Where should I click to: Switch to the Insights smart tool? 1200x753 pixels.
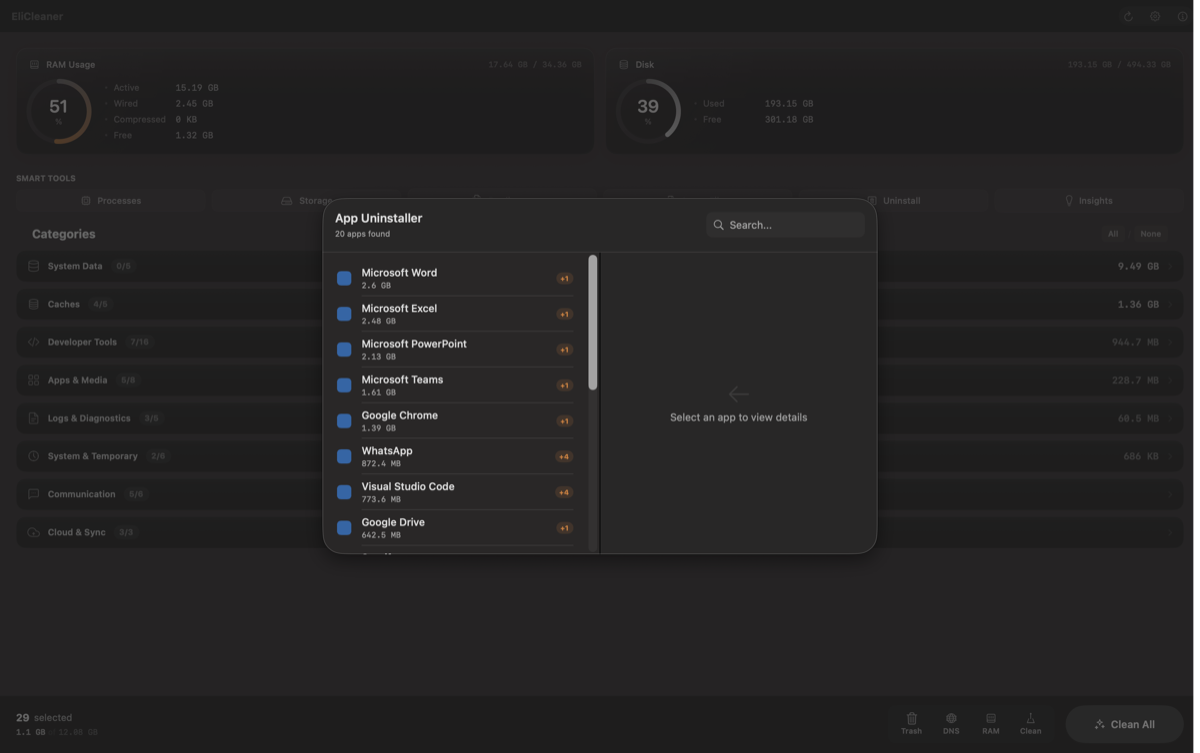coord(1088,201)
